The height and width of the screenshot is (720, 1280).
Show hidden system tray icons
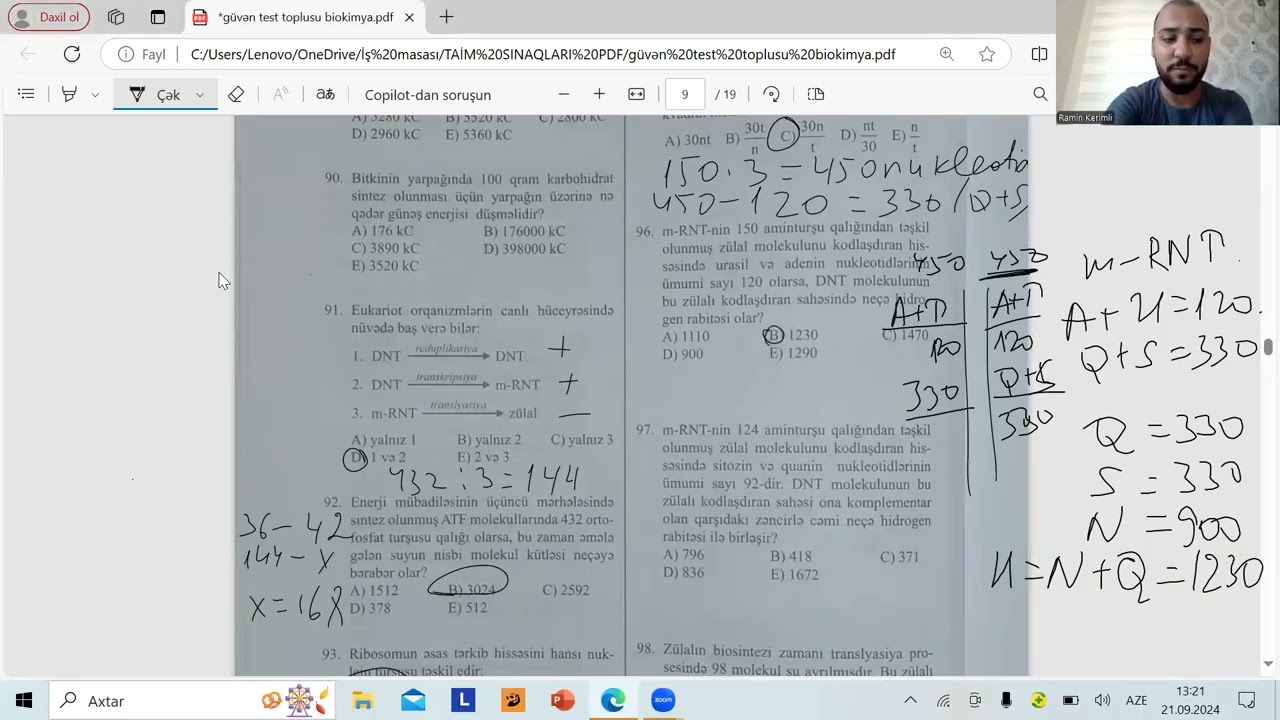910,700
